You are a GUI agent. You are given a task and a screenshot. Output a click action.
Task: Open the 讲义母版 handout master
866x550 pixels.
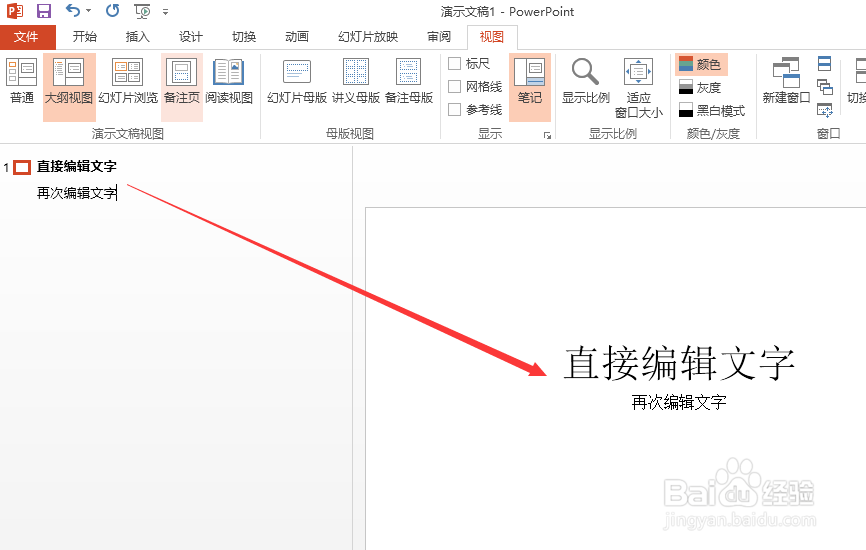pos(356,82)
